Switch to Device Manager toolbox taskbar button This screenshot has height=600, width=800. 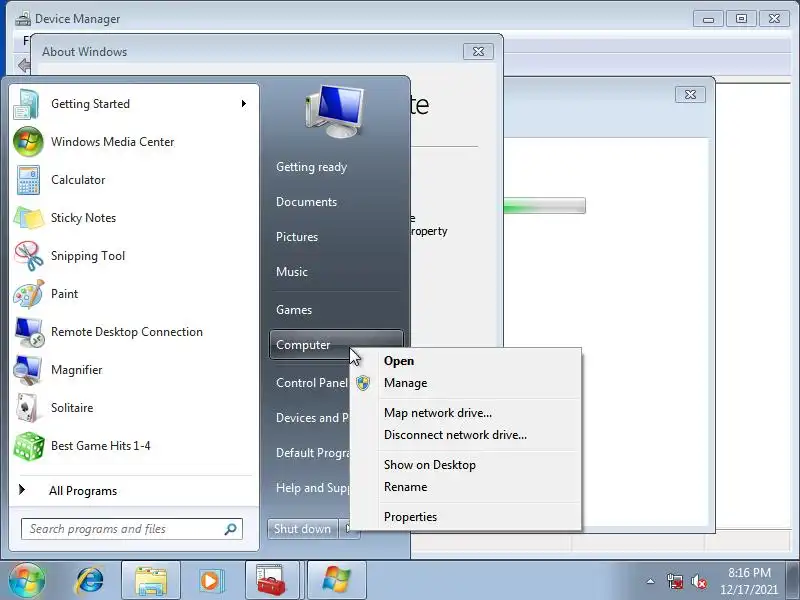[x=272, y=581]
